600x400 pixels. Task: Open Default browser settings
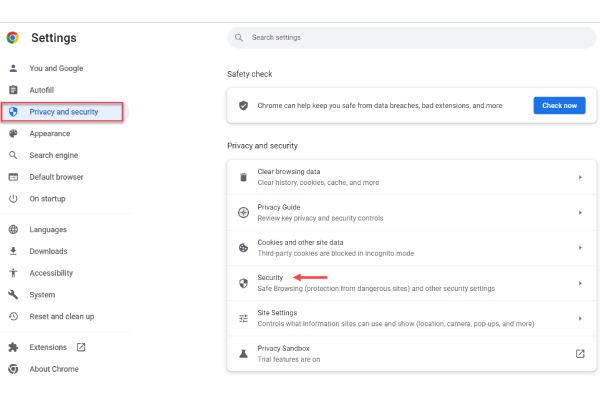(x=56, y=177)
